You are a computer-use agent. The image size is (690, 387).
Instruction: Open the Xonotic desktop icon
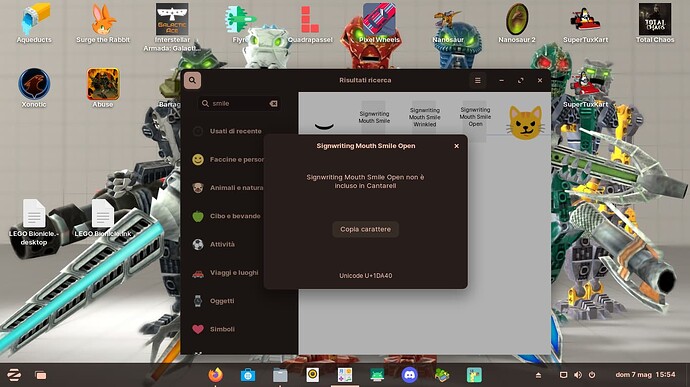point(34,87)
